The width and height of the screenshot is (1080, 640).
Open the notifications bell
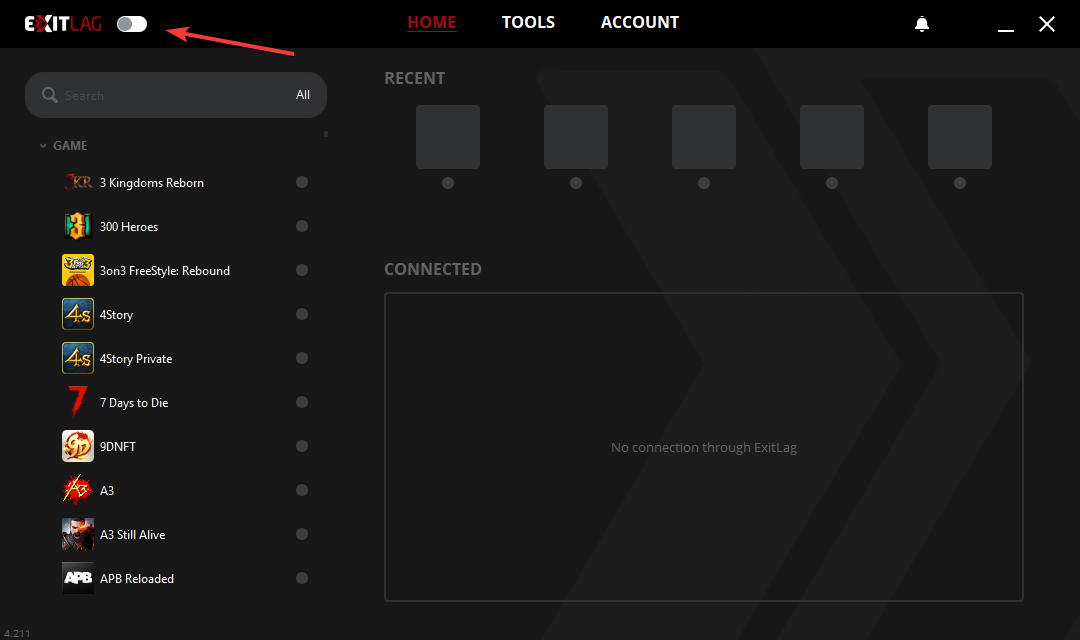coord(922,24)
